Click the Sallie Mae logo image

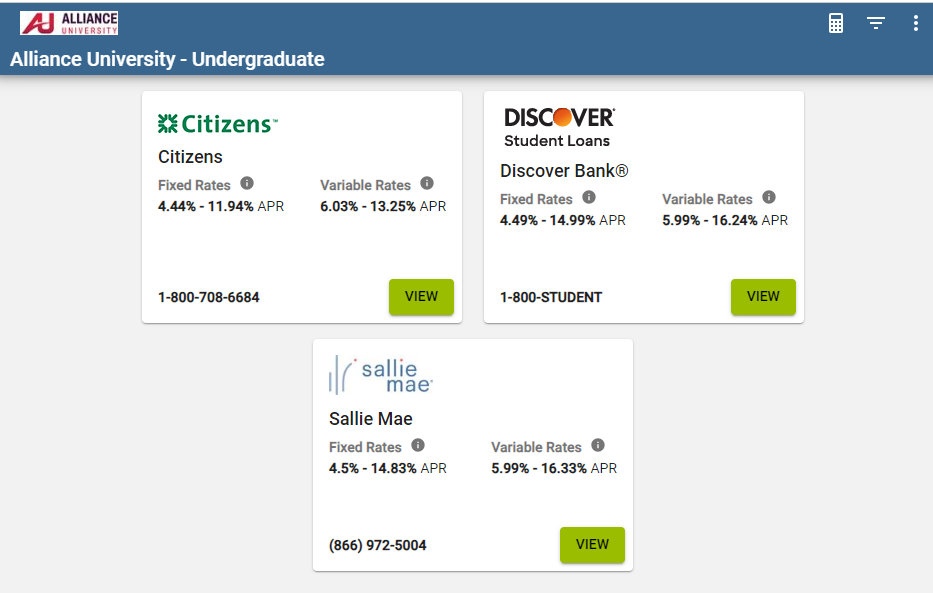(x=381, y=375)
